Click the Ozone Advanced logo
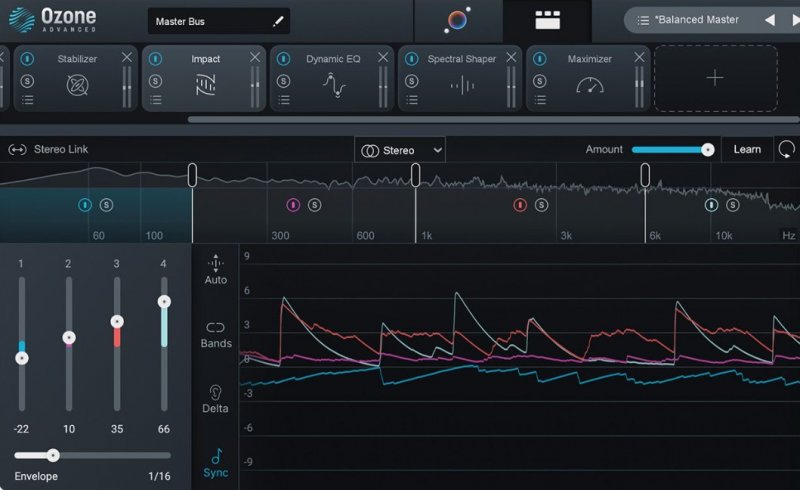This screenshot has height=490, width=800. pyautogui.click(x=52, y=20)
